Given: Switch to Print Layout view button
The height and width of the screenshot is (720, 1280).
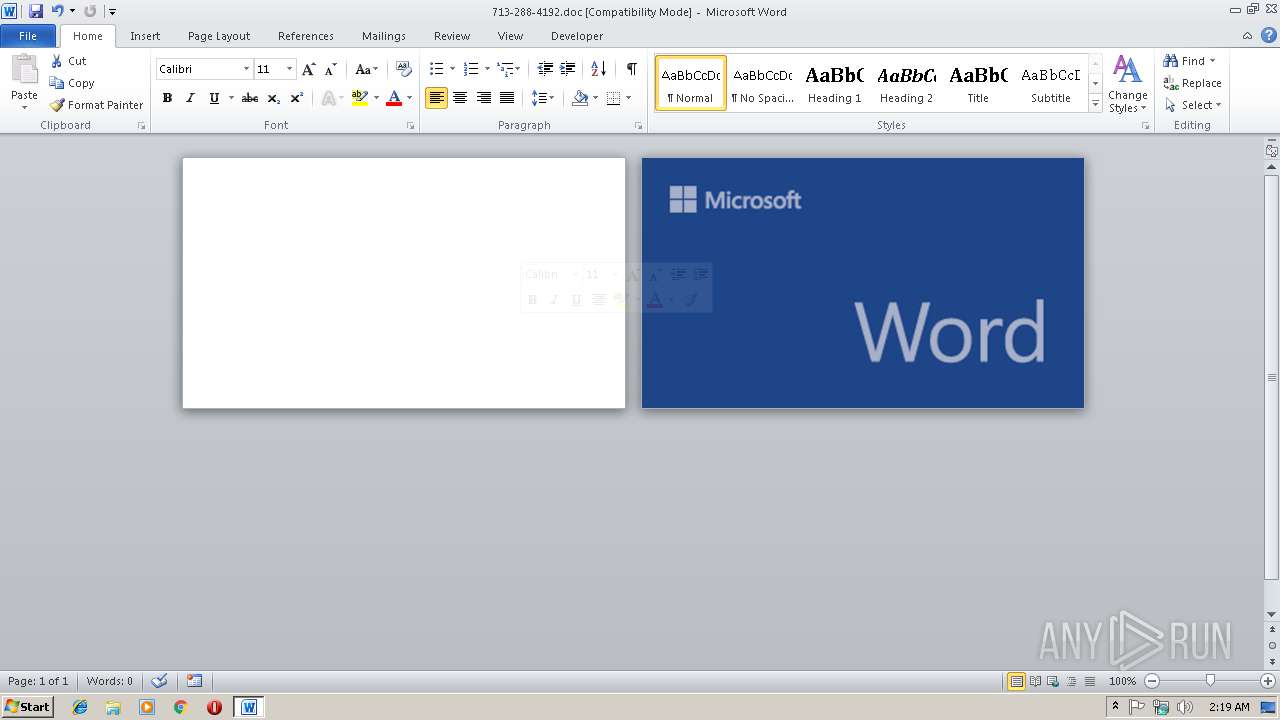Looking at the screenshot, I should coord(1016,681).
